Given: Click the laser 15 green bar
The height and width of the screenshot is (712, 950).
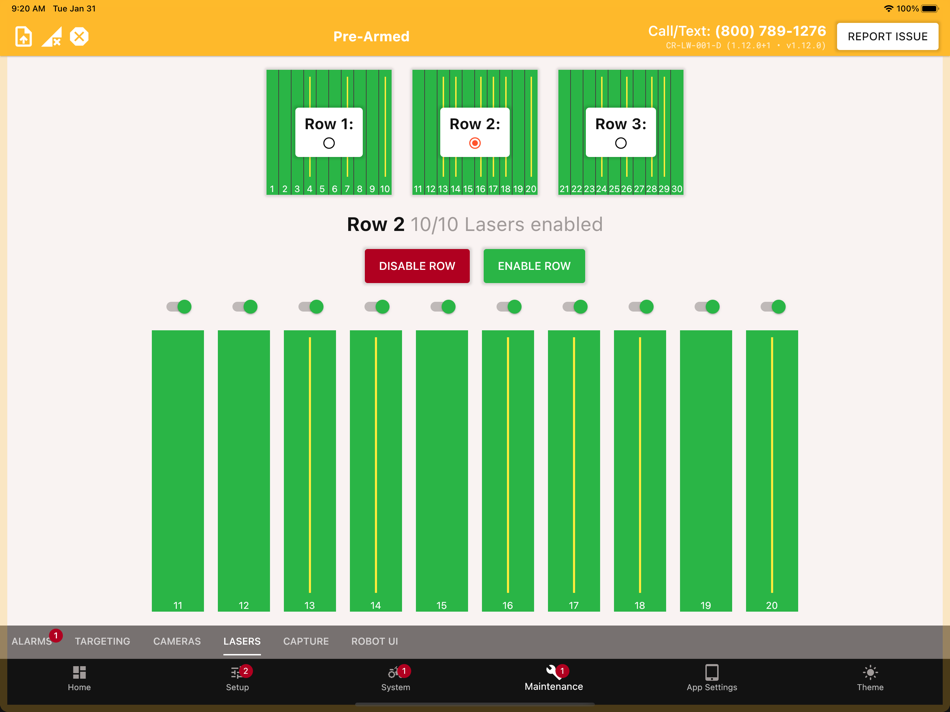Looking at the screenshot, I should pos(442,471).
